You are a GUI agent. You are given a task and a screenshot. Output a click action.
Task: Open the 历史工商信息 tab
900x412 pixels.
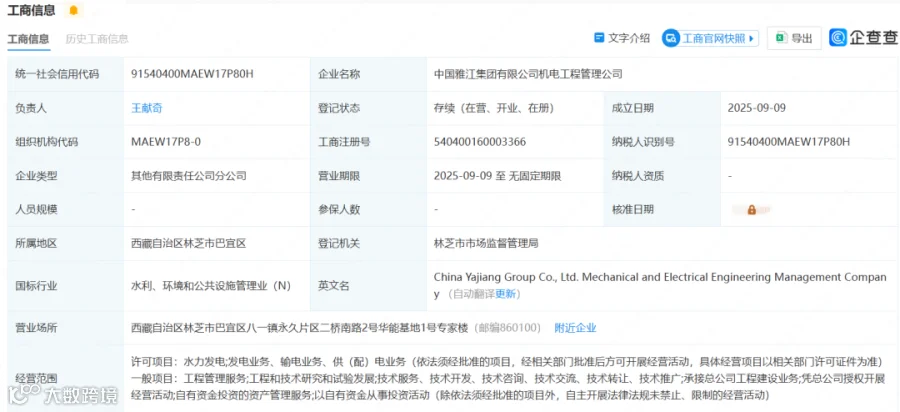[x=97, y=39]
